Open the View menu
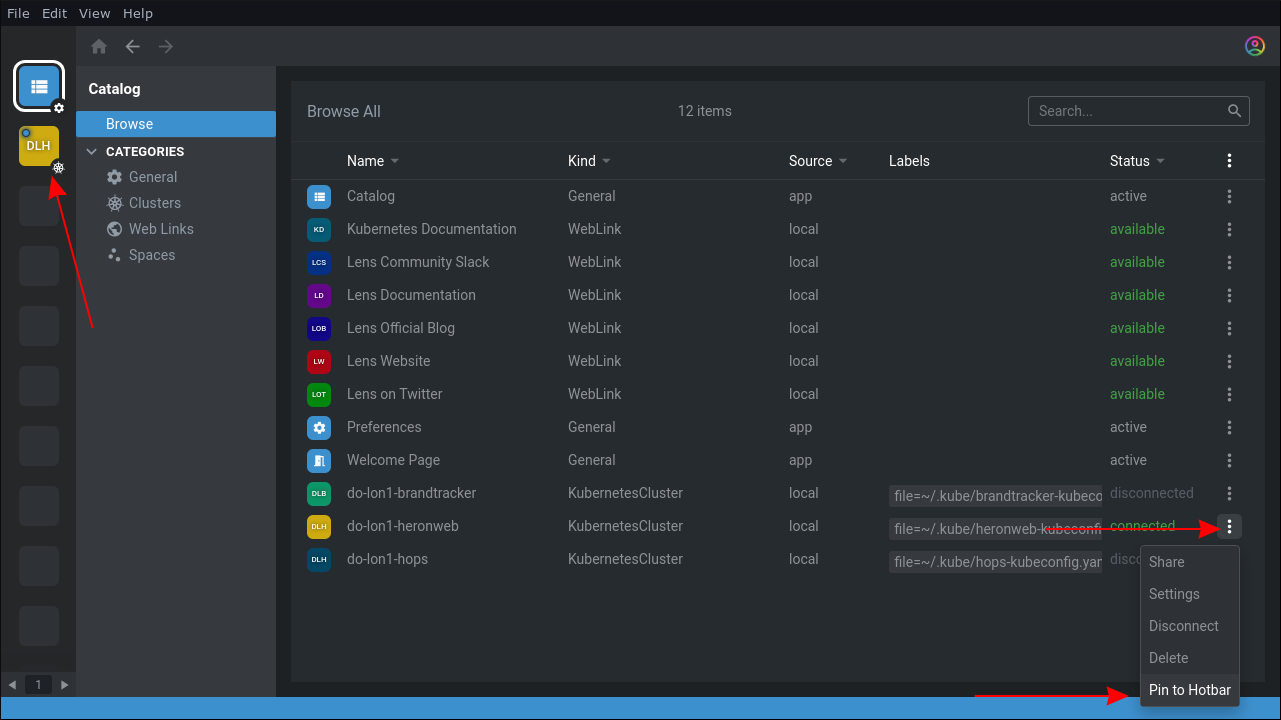Image resolution: width=1281 pixels, height=720 pixels. pos(94,13)
